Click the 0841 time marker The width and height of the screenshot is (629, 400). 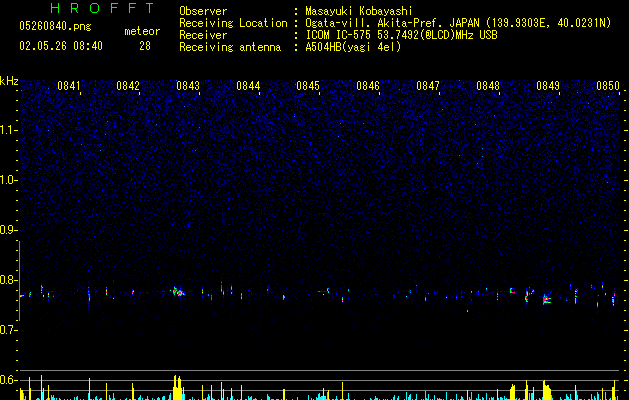coord(69,86)
